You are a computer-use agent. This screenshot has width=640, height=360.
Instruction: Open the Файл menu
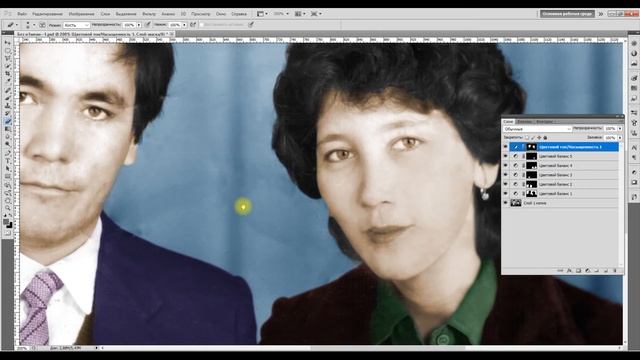pyautogui.click(x=22, y=14)
